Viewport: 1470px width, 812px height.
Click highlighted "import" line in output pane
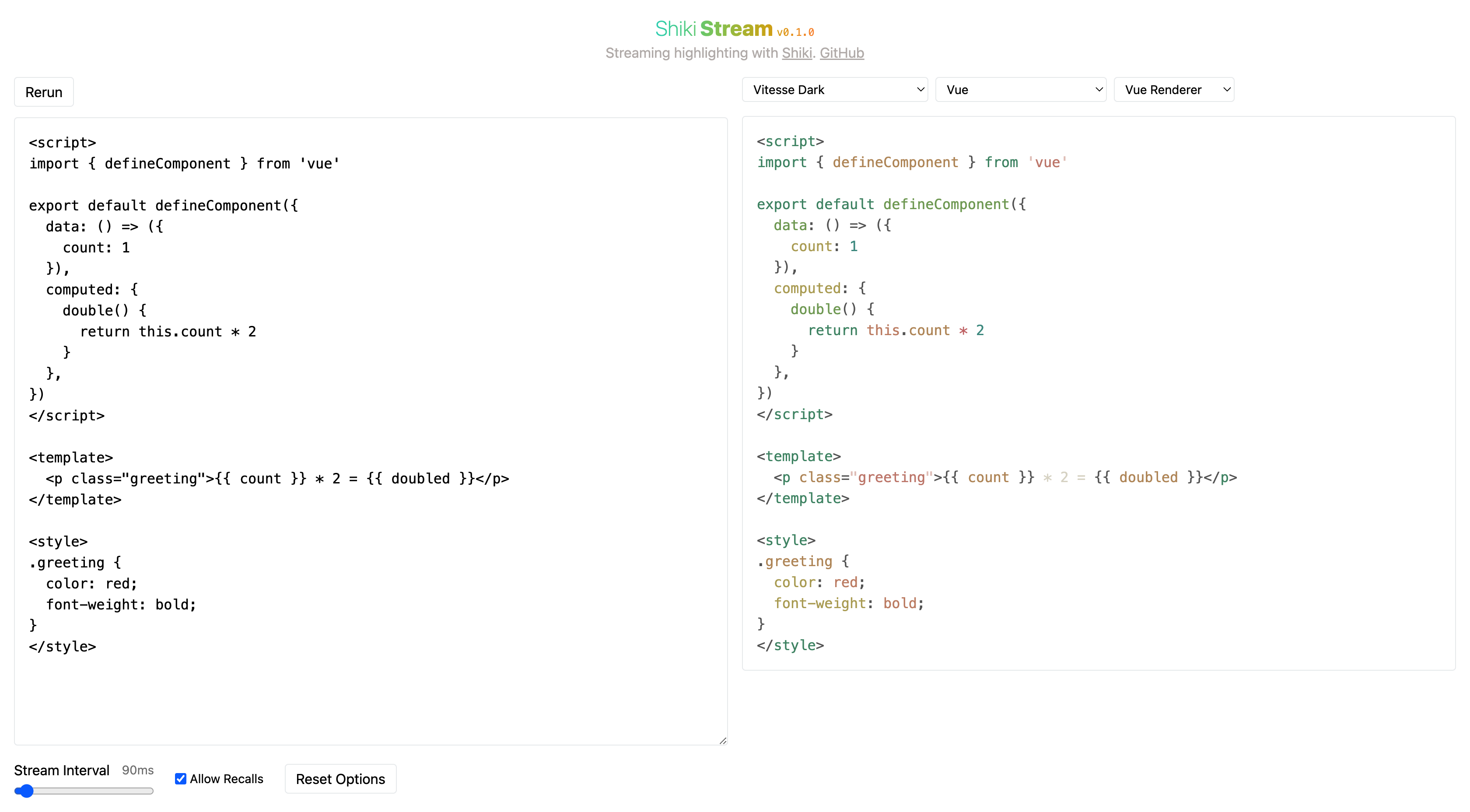coord(912,163)
